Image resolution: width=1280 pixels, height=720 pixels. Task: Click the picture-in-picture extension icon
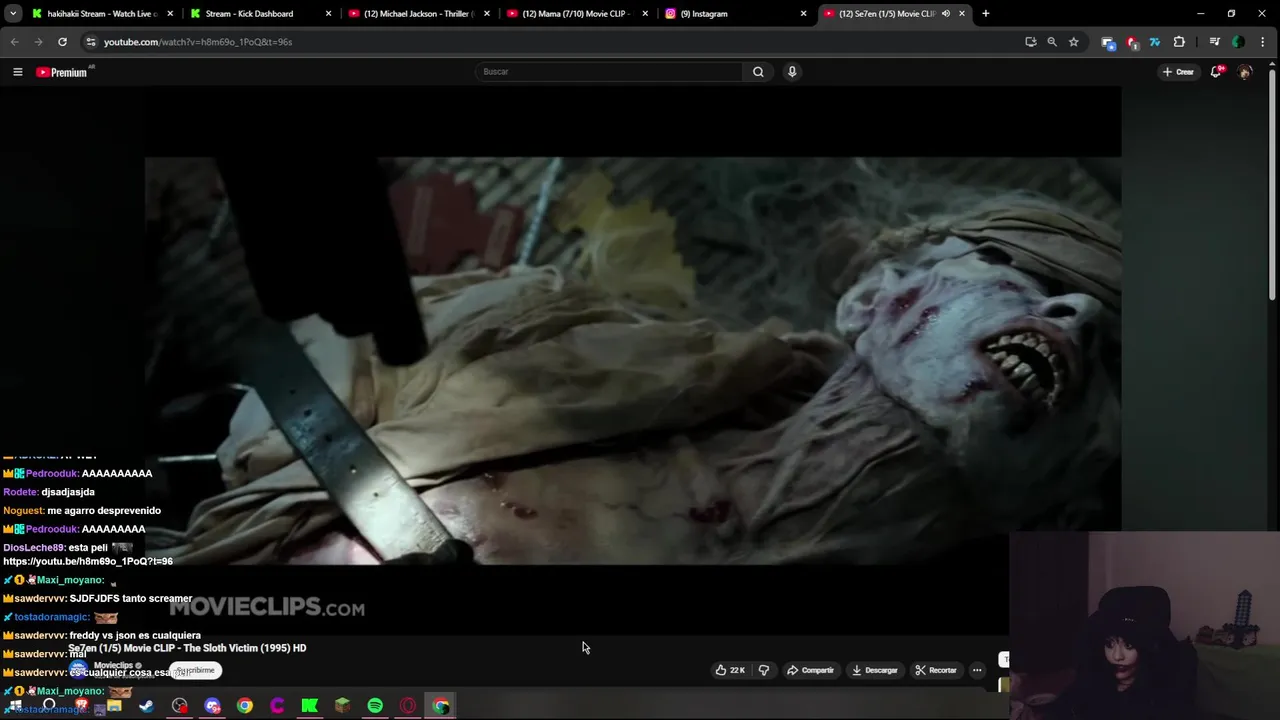point(1107,42)
